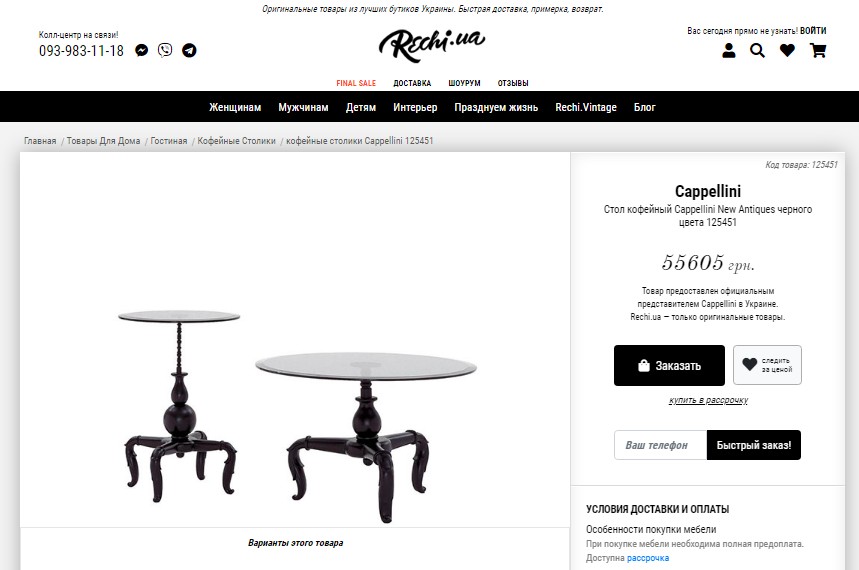Toggle price tracking heart button
859x570 pixels.
coord(767,365)
